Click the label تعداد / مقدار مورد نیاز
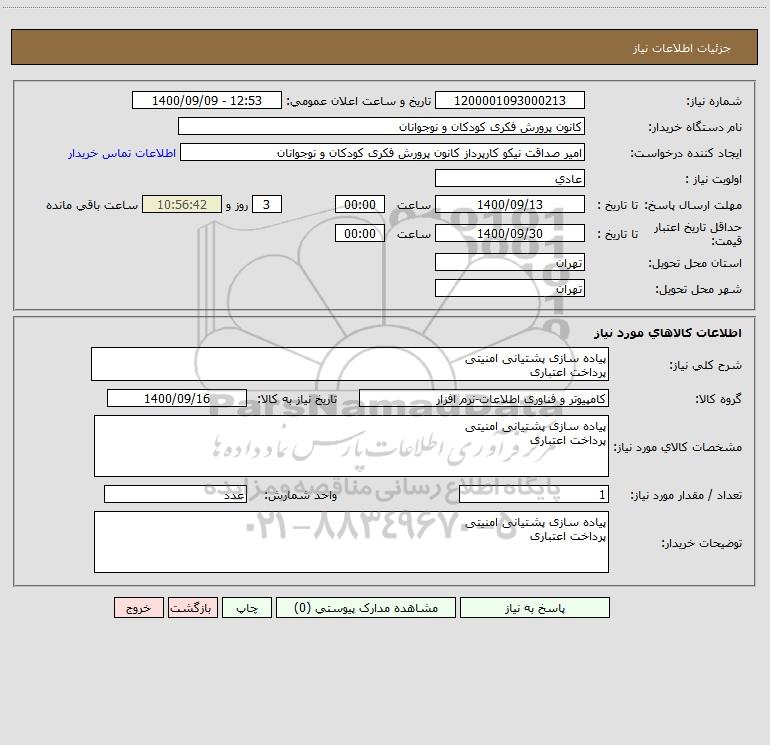The image size is (770, 745). coord(686,495)
